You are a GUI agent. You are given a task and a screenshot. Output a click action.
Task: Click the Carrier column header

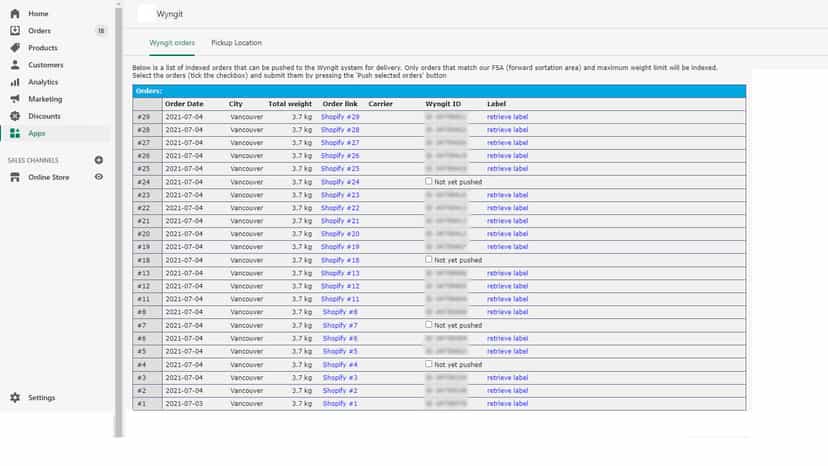point(380,104)
